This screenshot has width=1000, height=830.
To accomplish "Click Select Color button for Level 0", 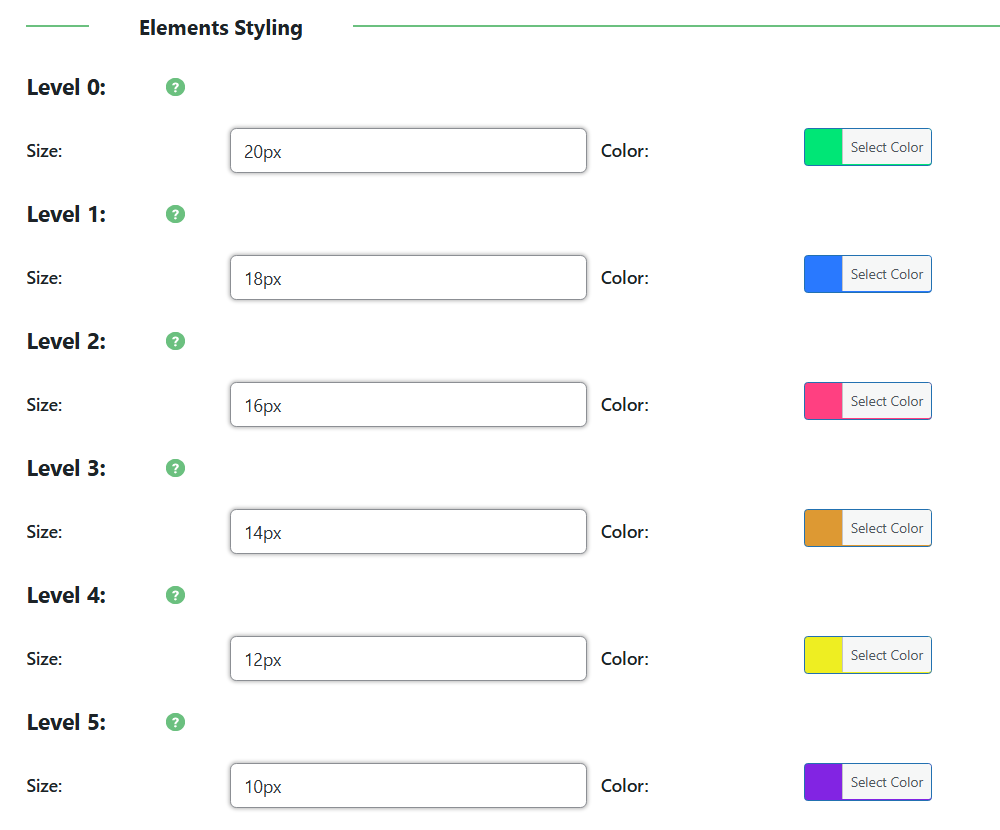I will coord(886,147).
